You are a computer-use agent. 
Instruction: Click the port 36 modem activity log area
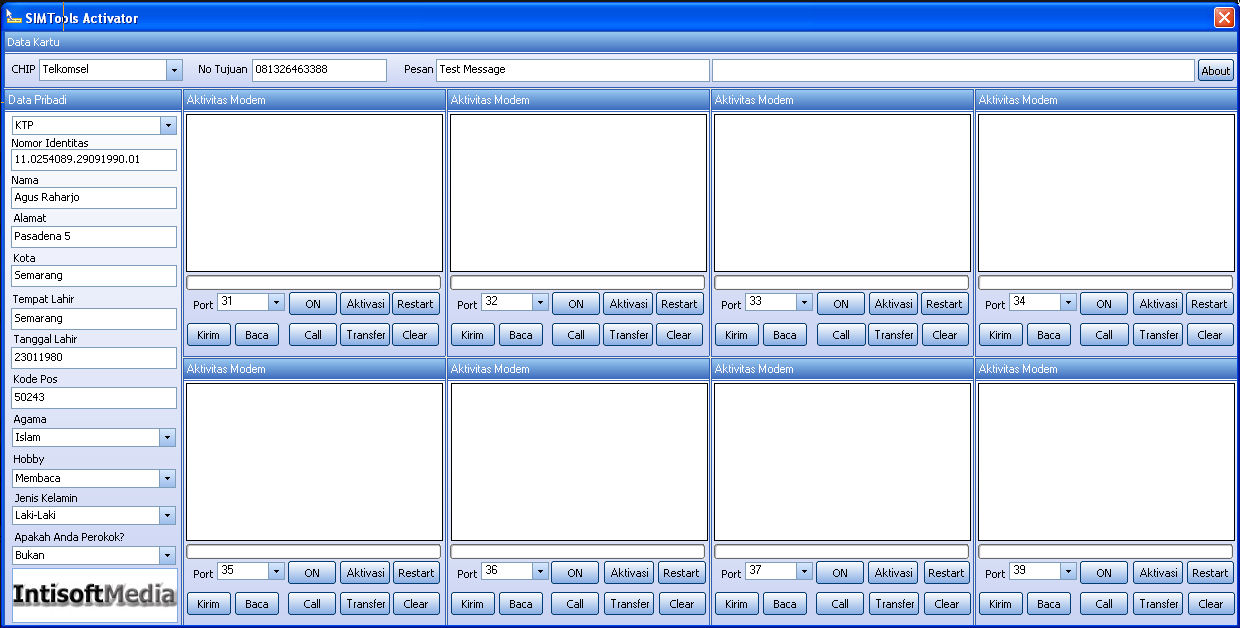pos(578,461)
